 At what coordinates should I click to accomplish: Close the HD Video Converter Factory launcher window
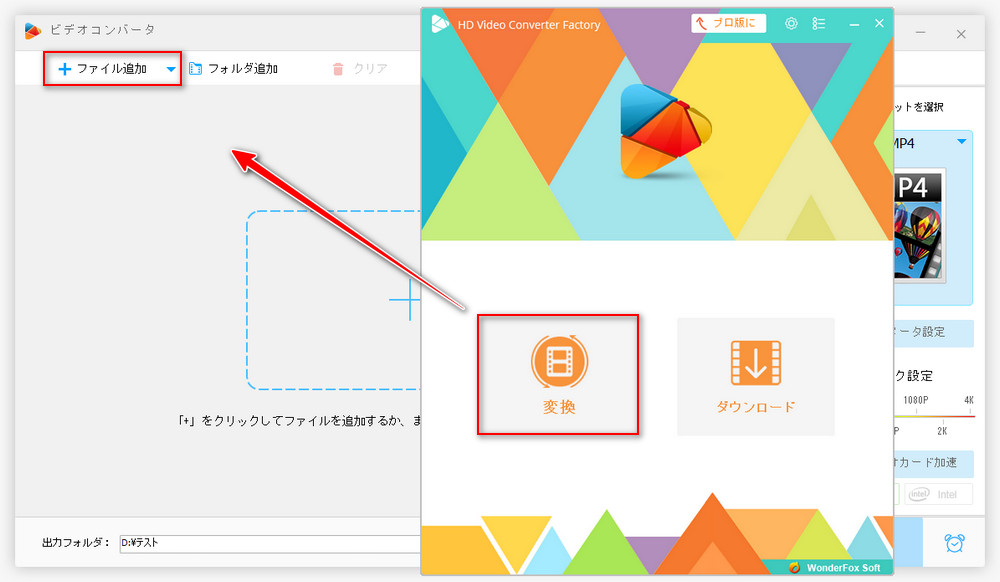(x=879, y=24)
